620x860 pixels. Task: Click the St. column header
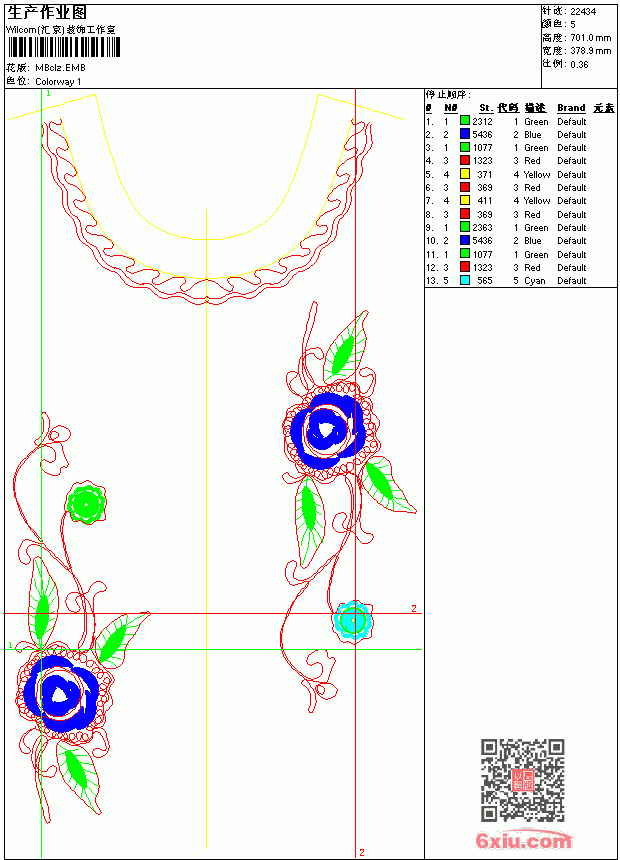(486, 108)
